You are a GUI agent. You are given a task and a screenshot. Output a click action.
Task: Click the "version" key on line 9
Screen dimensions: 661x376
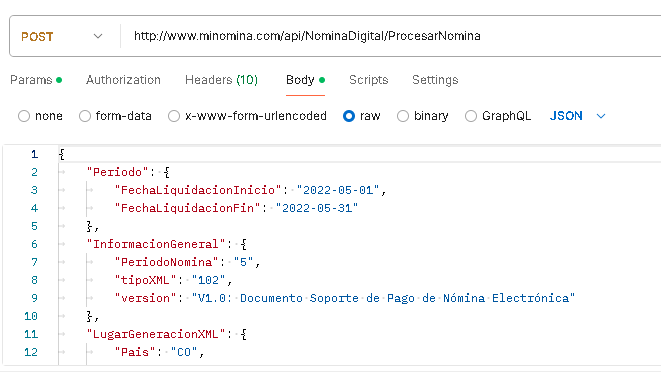pyautogui.click(x=145, y=298)
